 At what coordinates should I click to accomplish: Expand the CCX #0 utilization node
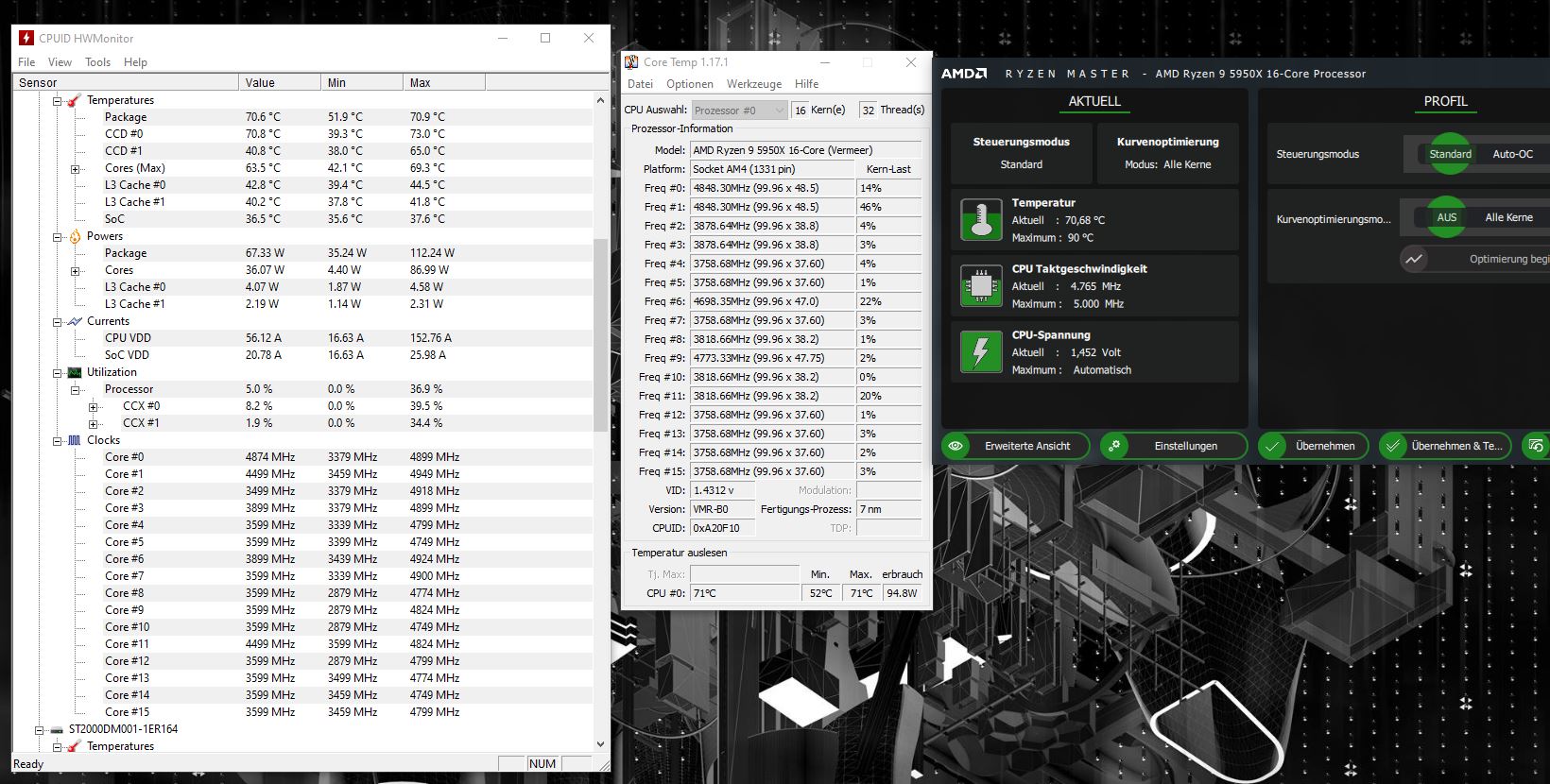pos(93,406)
